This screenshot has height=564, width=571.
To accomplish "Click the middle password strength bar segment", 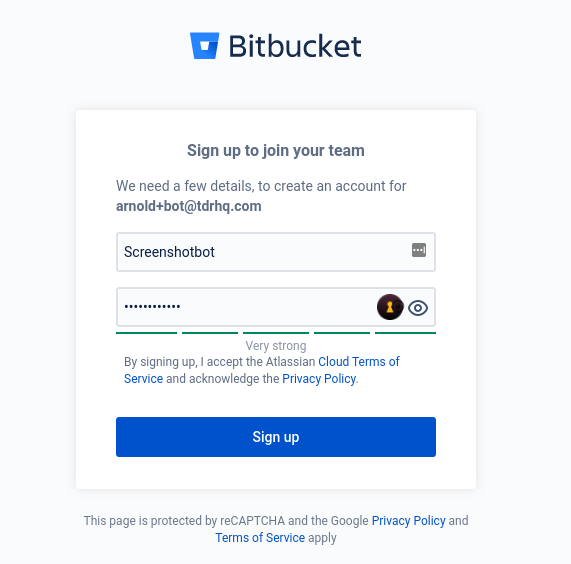I will [276, 333].
